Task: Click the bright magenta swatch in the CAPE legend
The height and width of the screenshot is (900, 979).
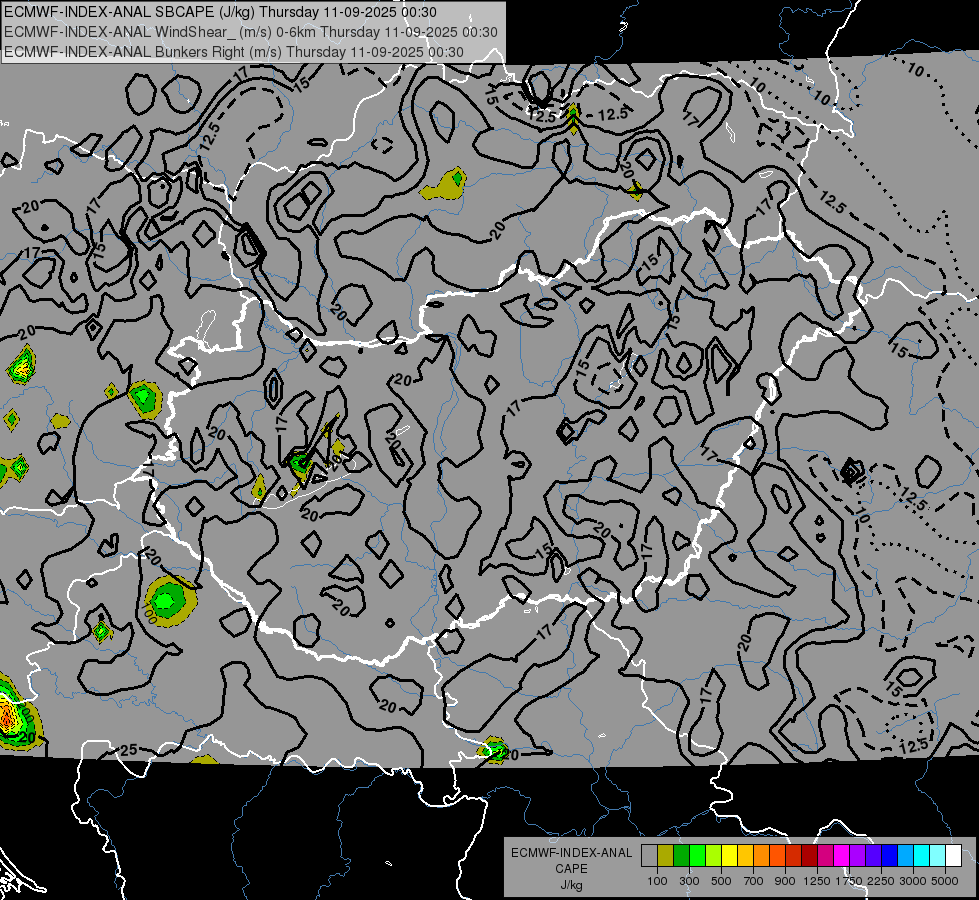Action: click(842, 856)
